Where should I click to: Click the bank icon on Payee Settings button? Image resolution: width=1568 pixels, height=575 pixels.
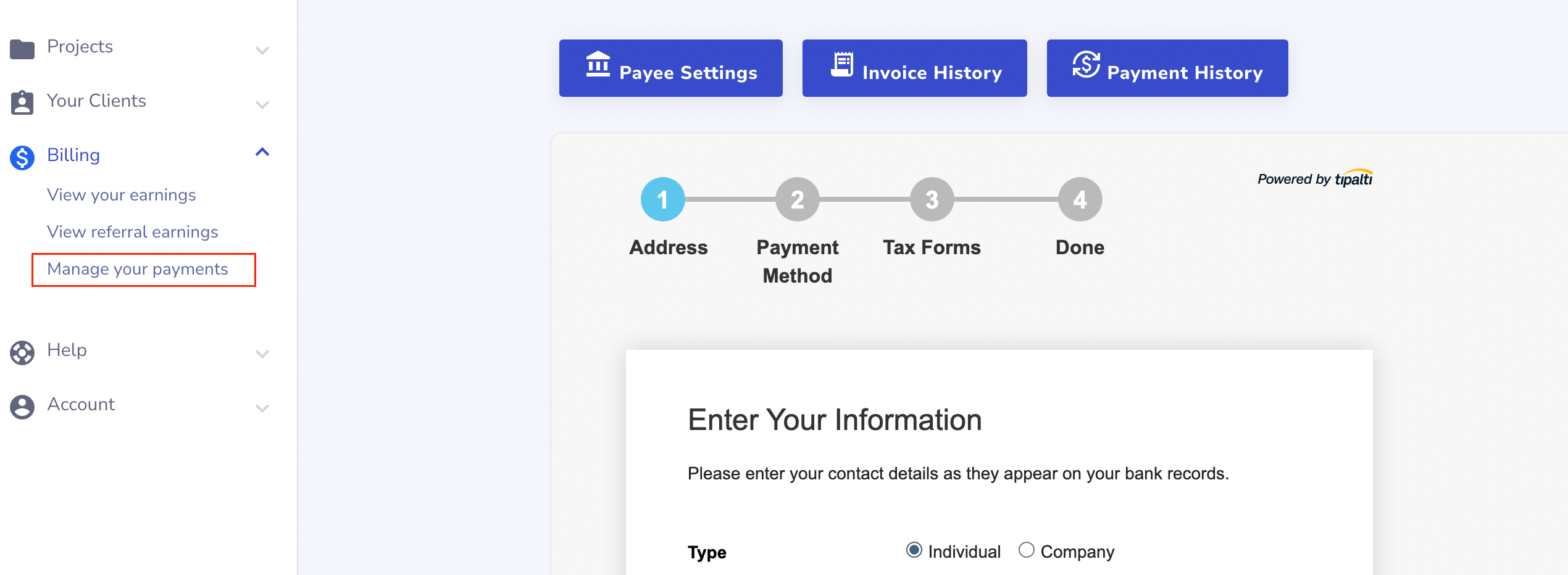(598, 65)
